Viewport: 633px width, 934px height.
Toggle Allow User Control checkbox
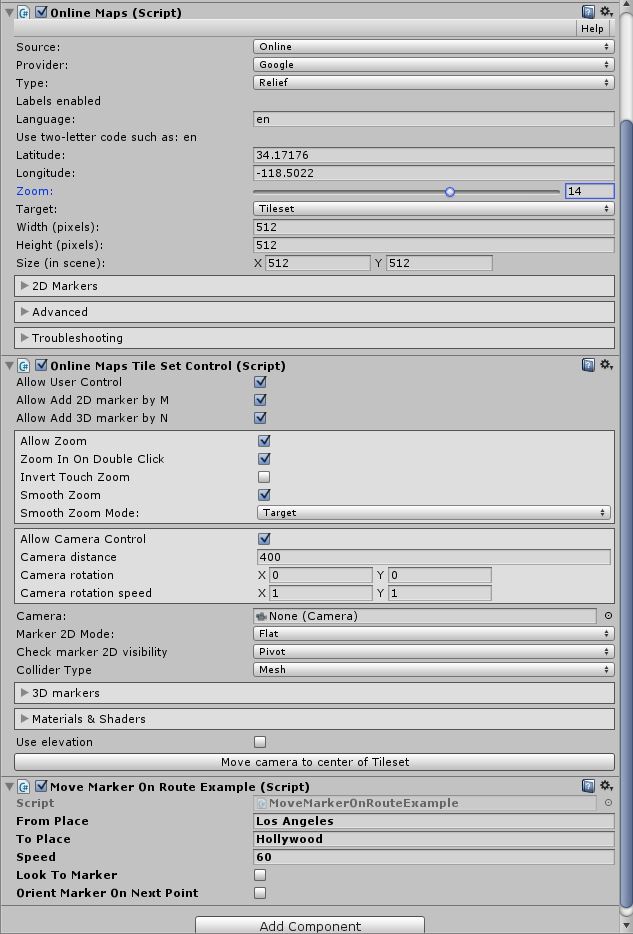pos(260,382)
